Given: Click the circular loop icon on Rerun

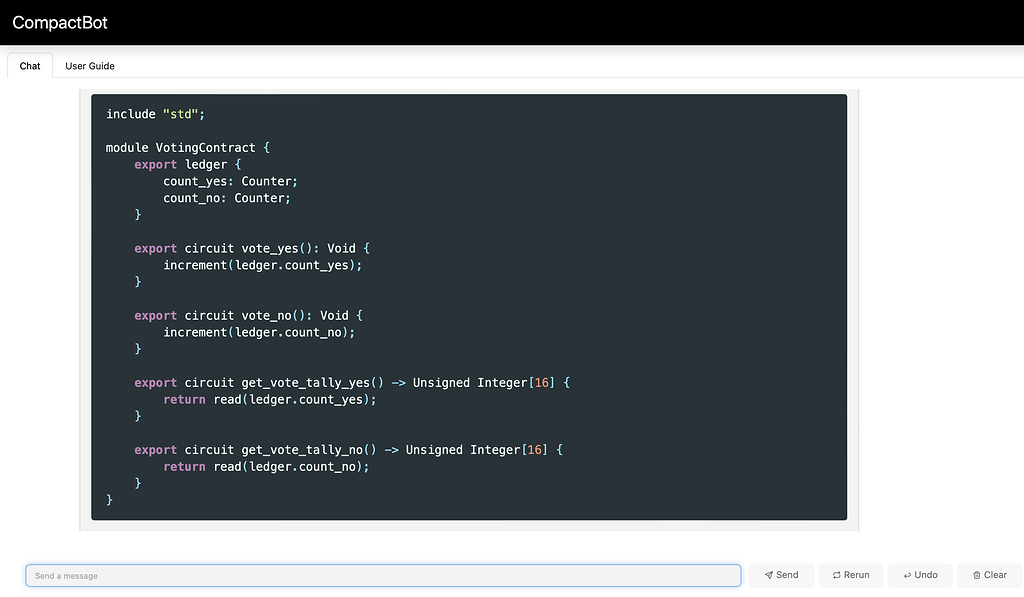Looking at the screenshot, I should tap(836, 575).
